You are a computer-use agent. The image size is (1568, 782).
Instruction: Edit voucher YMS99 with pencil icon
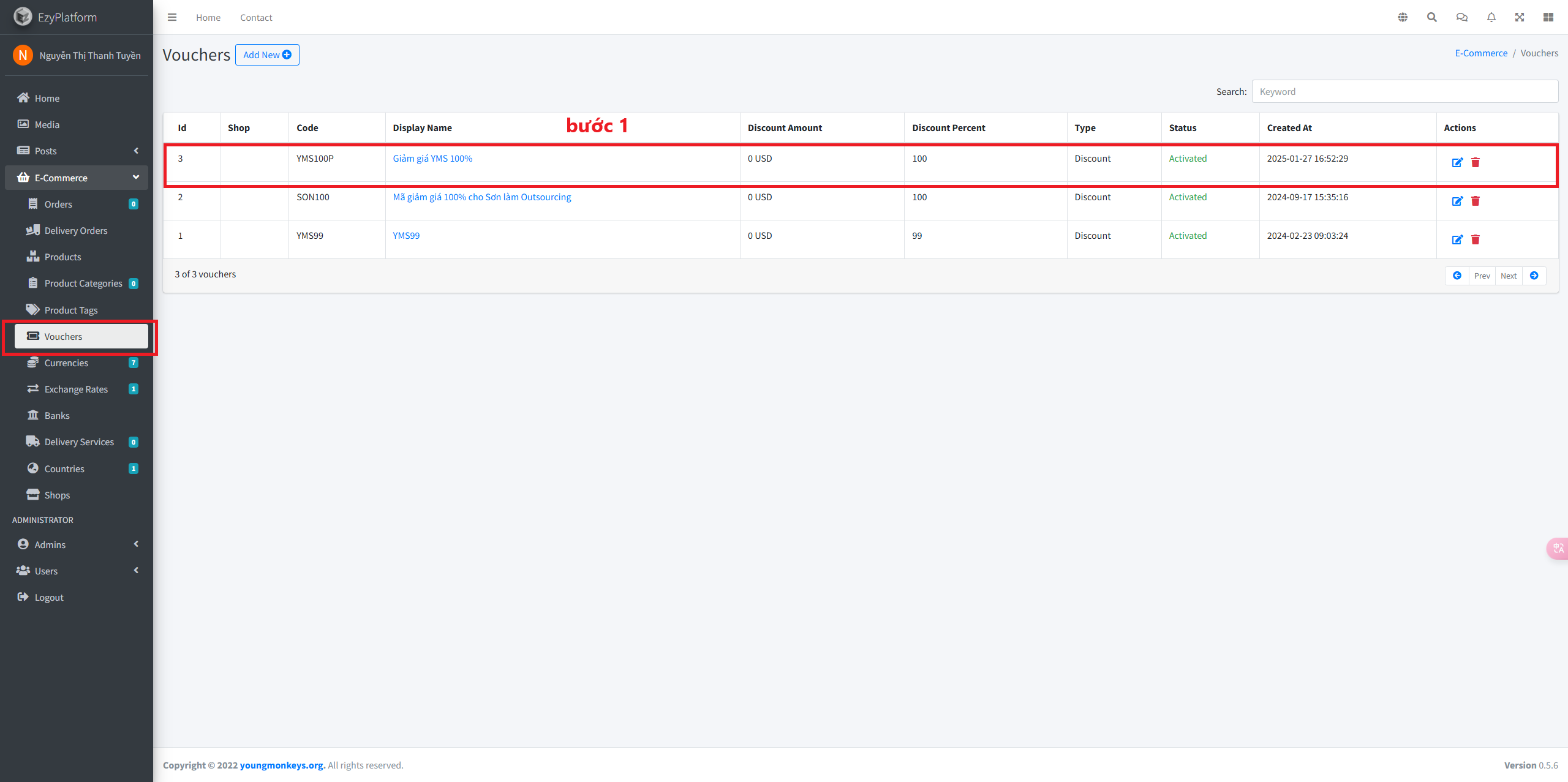[1457, 239]
